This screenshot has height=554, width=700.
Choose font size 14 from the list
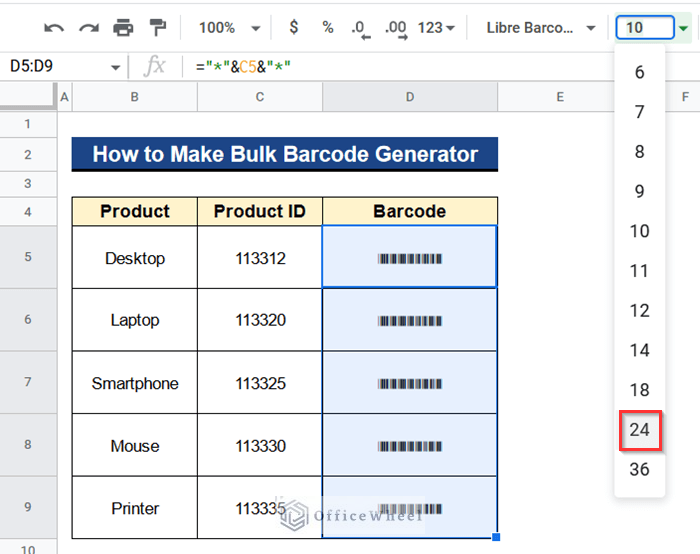[639, 350]
